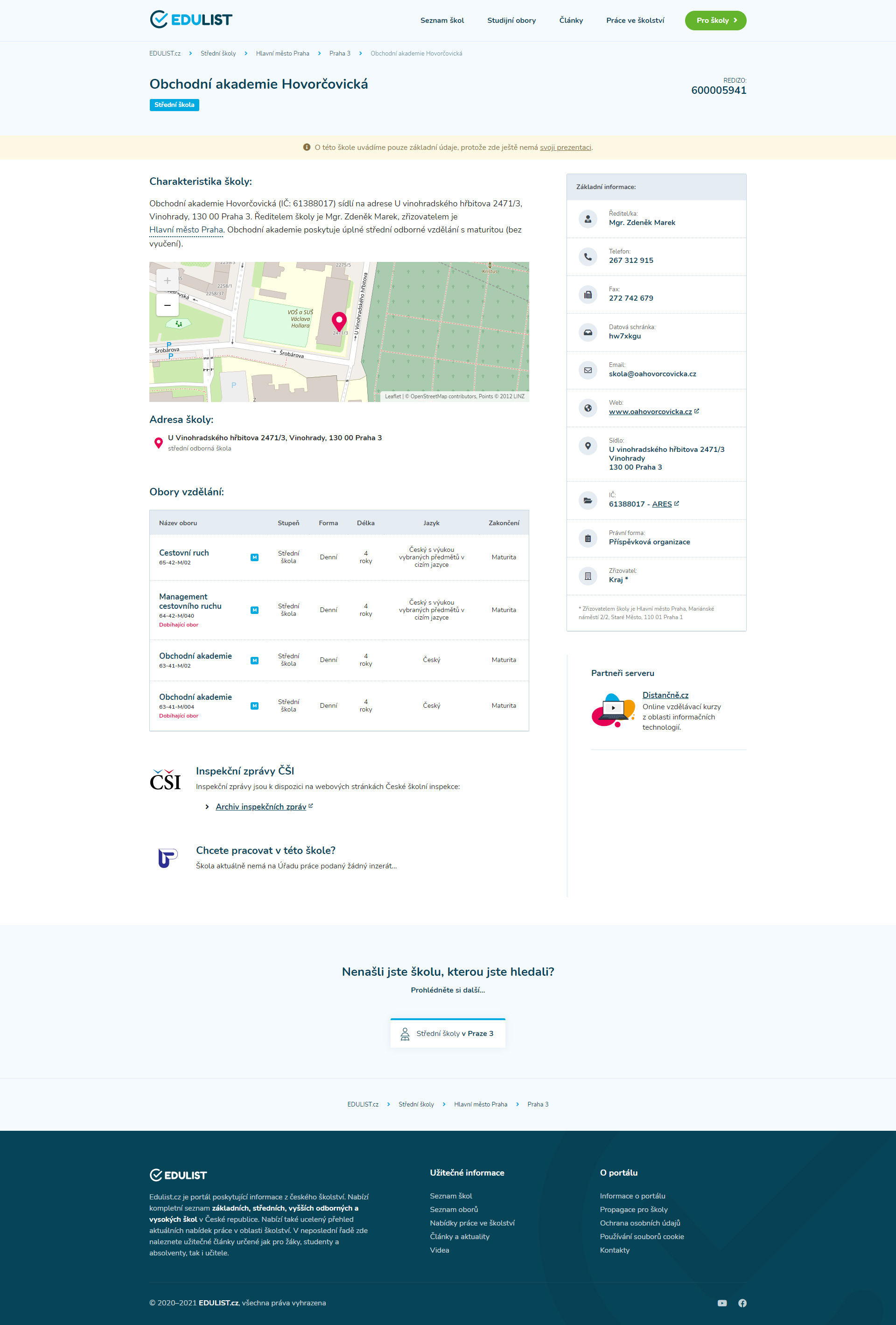Click the red location pin on map
This screenshot has width=896, height=1325.
(x=339, y=322)
